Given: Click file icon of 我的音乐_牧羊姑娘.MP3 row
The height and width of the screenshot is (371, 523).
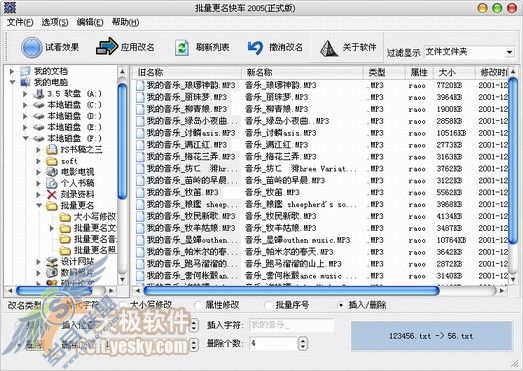Looking at the screenshot, I should coord(140,228).
